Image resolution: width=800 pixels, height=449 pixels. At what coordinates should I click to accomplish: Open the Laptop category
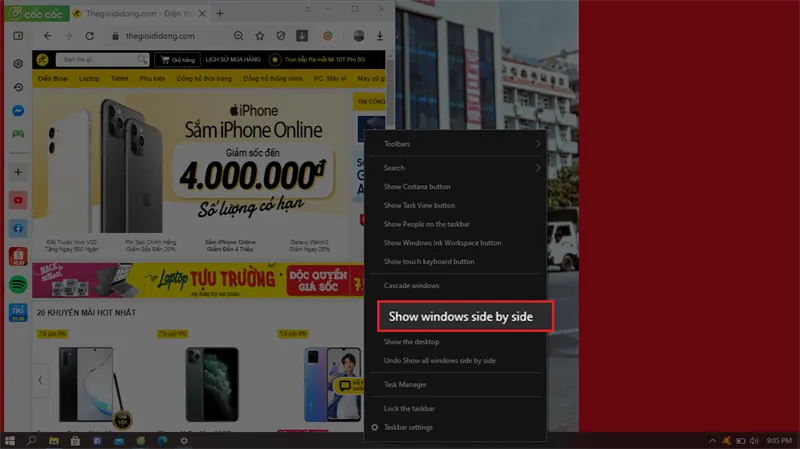(89, 79)
